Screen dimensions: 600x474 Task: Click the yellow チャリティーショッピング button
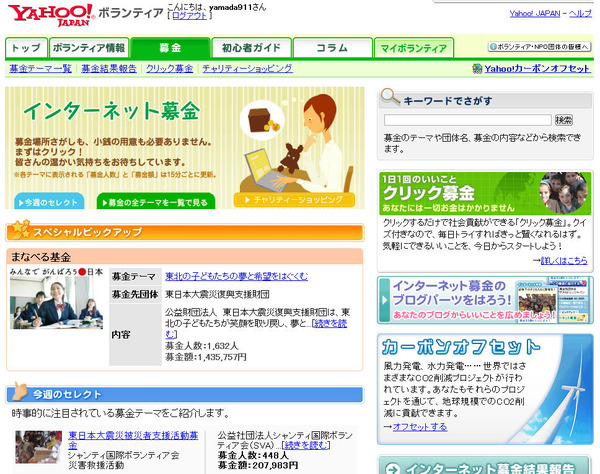pos(294,200)
